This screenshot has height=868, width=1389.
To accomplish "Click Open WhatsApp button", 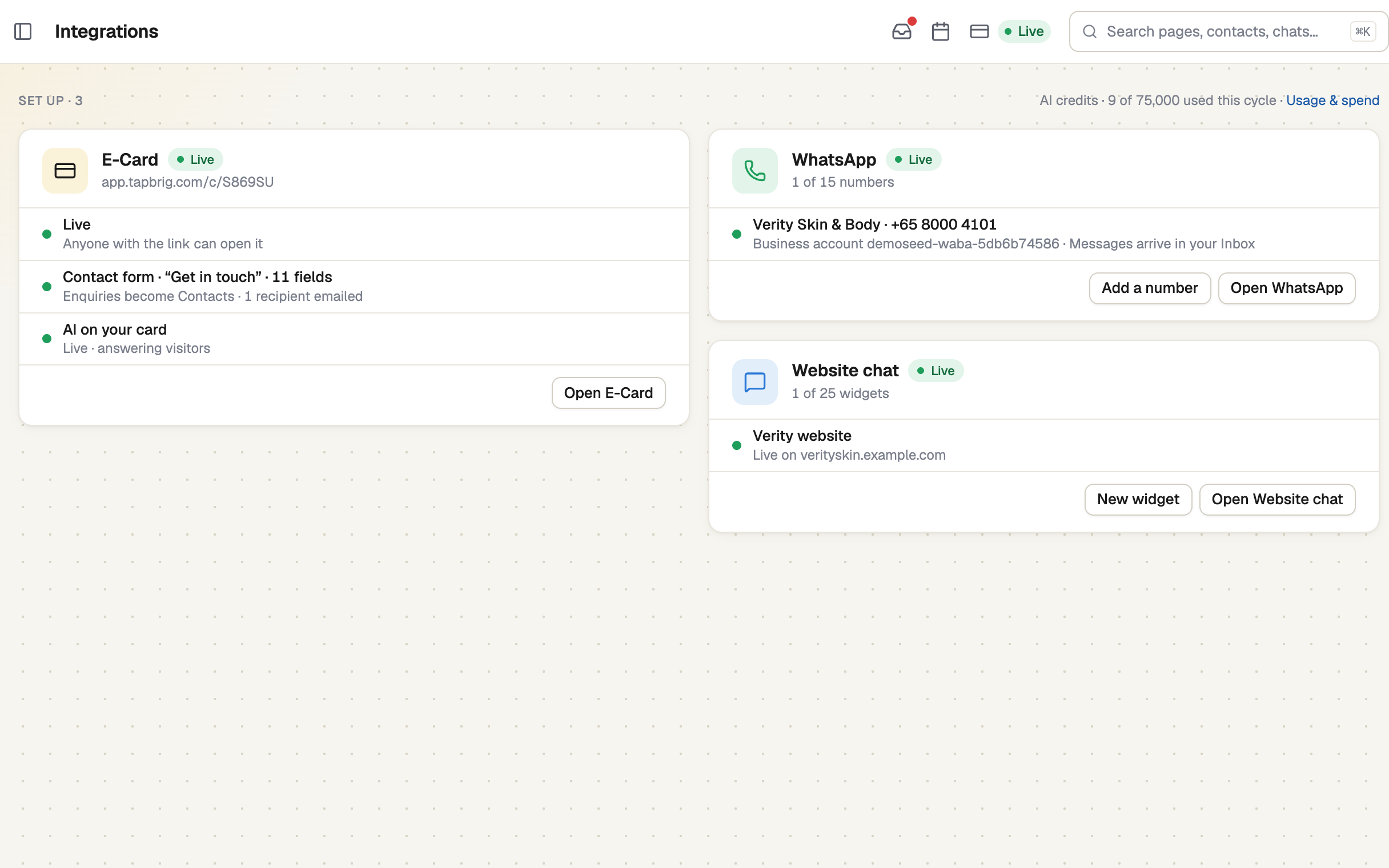I will click(x=1286, y=288).
